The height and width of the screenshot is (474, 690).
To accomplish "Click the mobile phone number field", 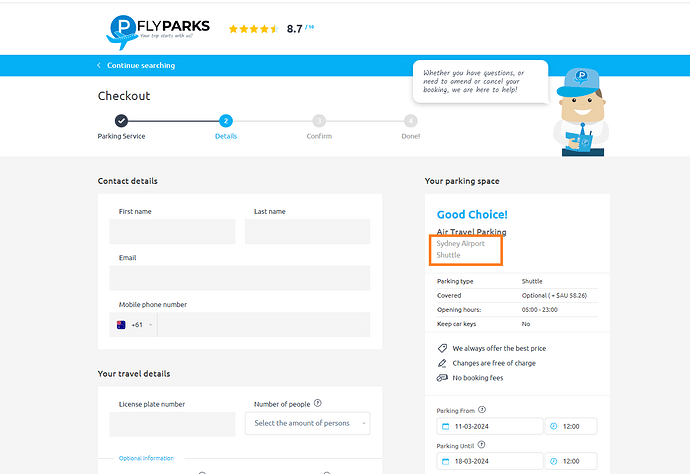I will pos(264,325).
